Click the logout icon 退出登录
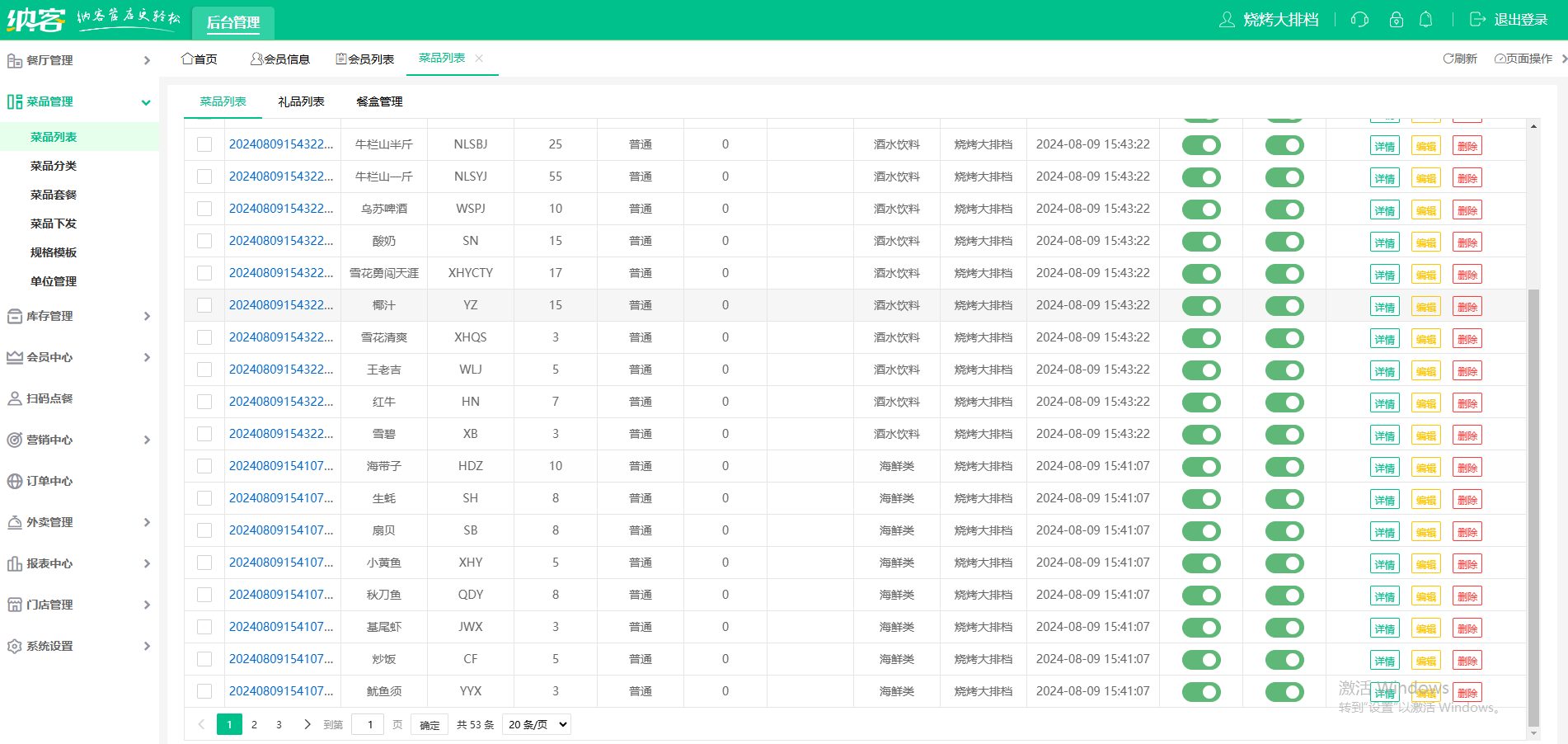The width and height of the screenshot is (1568, 744). pos(1509,20)
